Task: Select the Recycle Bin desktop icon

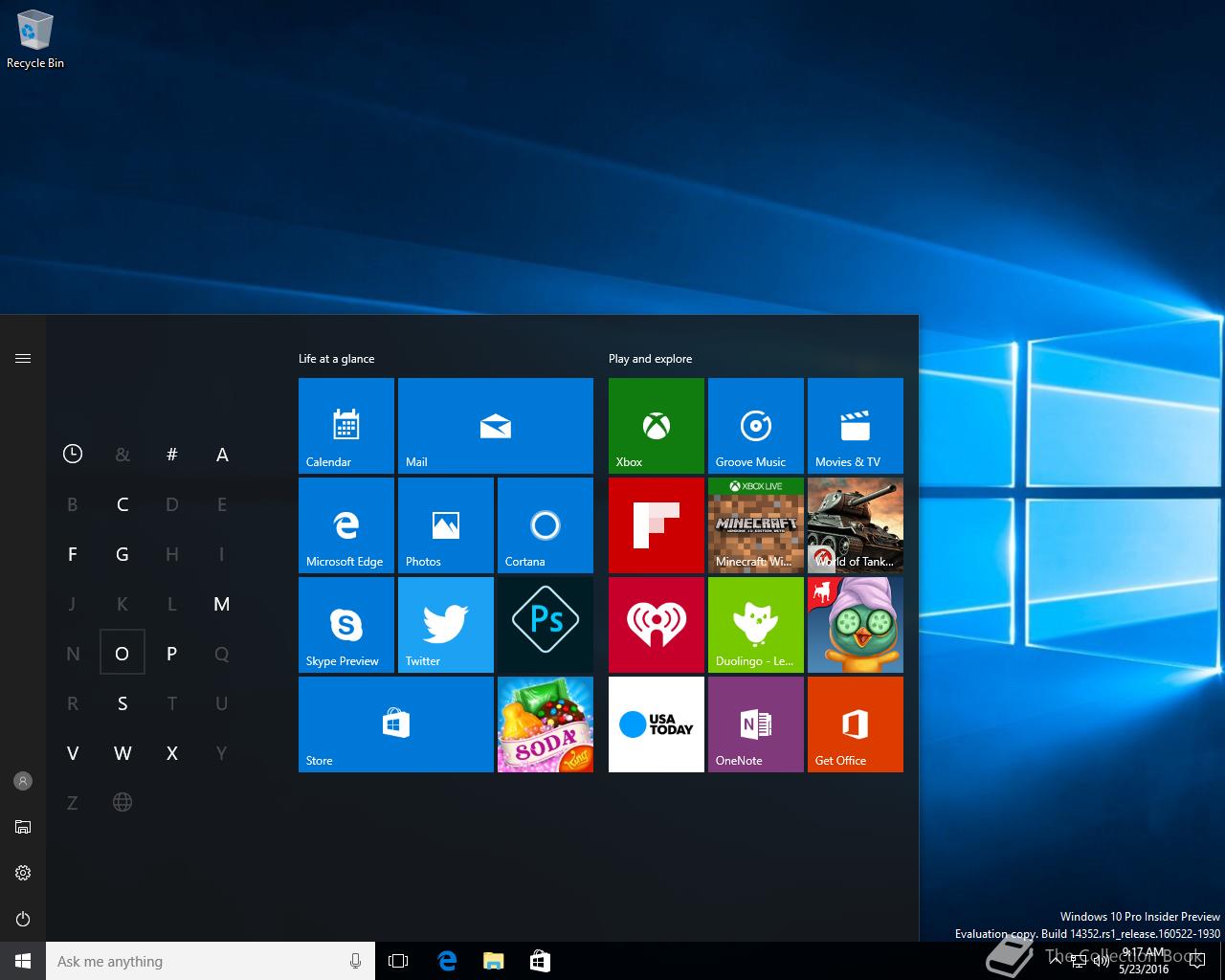Action: [35, 39]
